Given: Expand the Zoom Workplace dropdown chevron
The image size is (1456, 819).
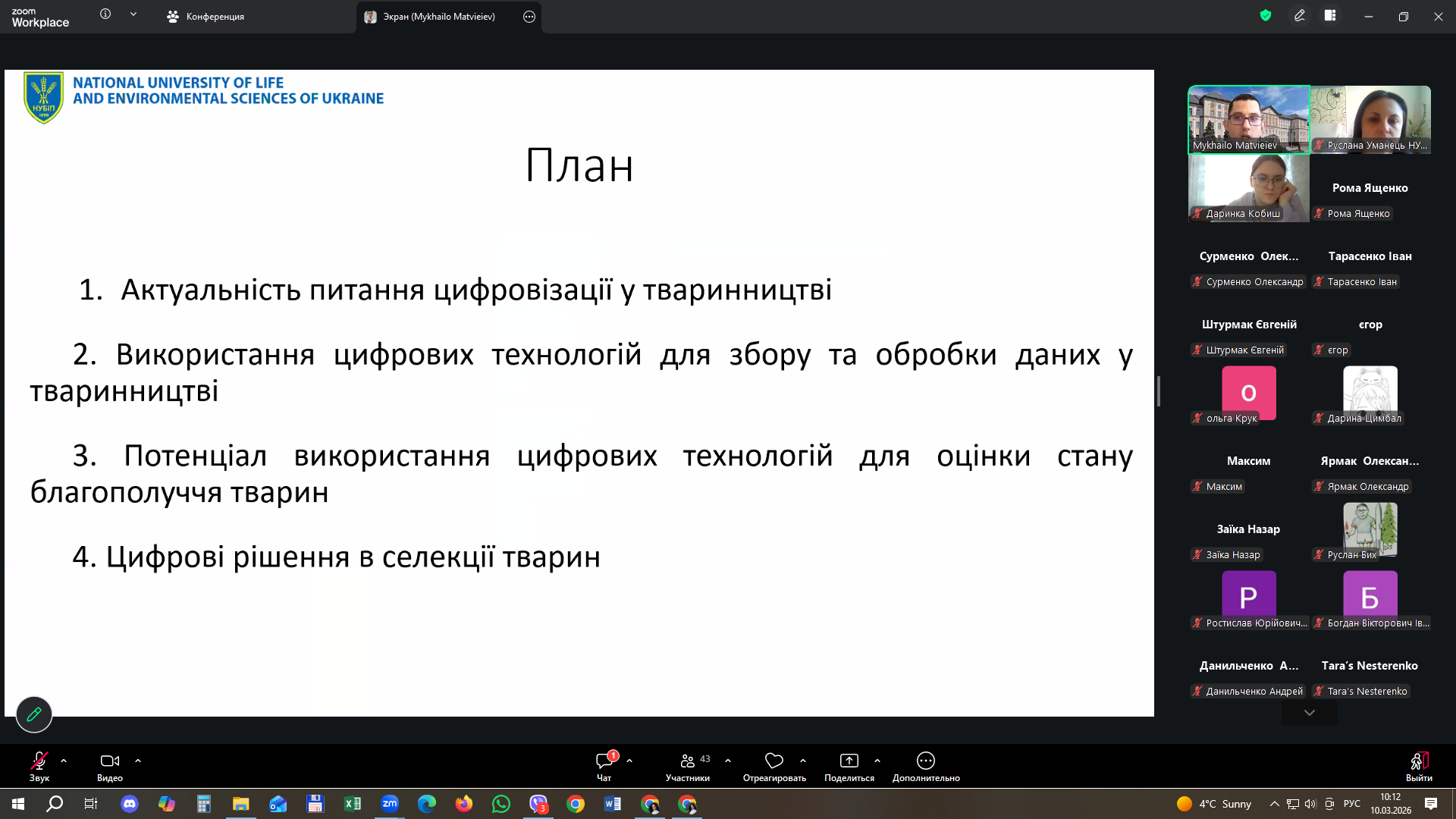Looking at the screenshot, I should coord(133,14).
